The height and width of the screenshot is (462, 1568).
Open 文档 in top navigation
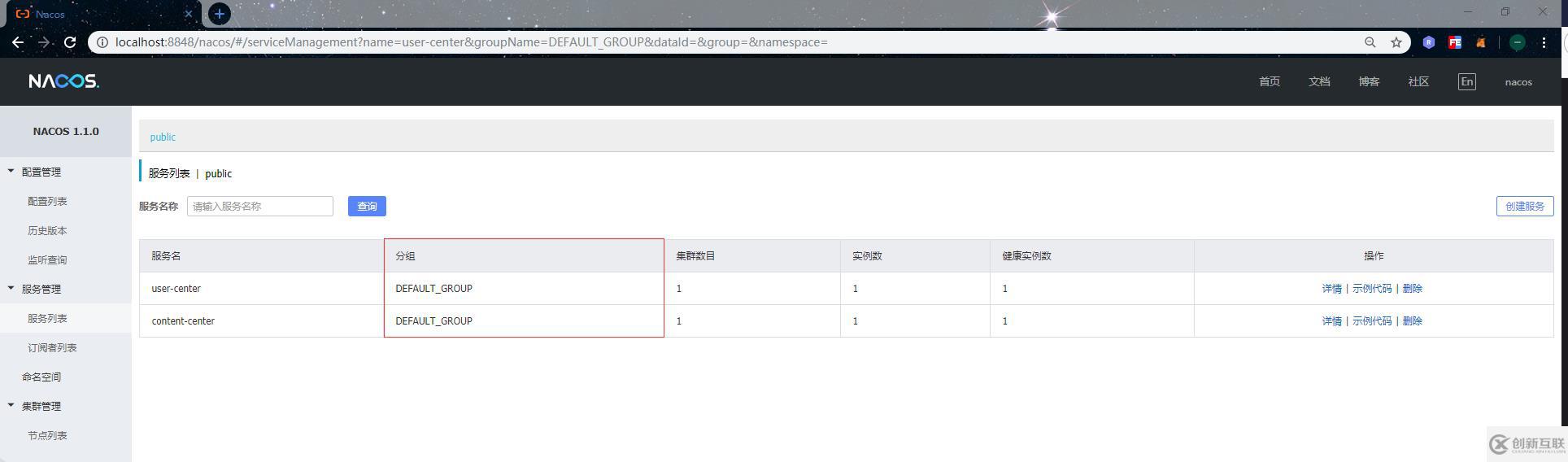click(1319, 81)
